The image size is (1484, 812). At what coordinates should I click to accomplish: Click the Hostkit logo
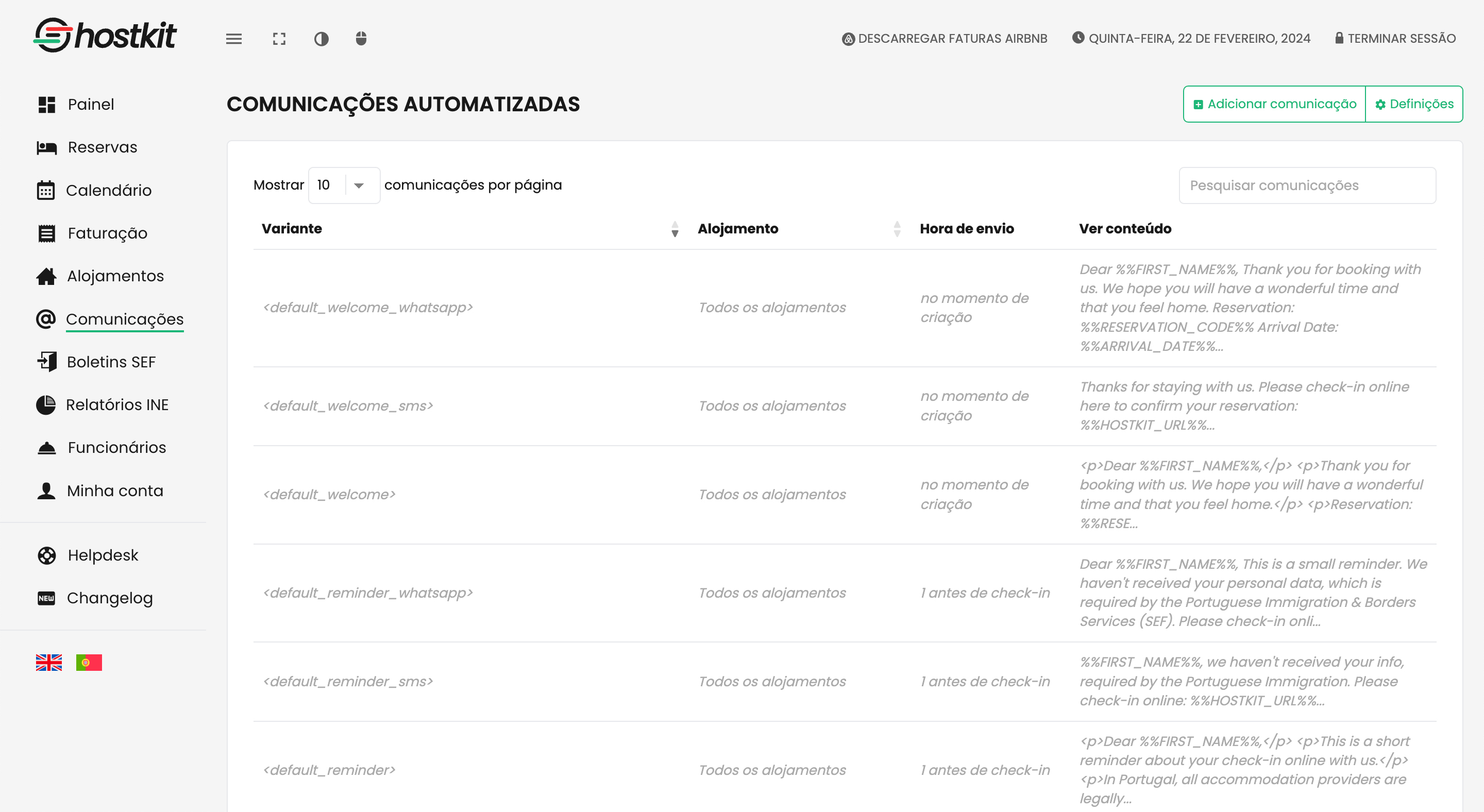(105, 36)
